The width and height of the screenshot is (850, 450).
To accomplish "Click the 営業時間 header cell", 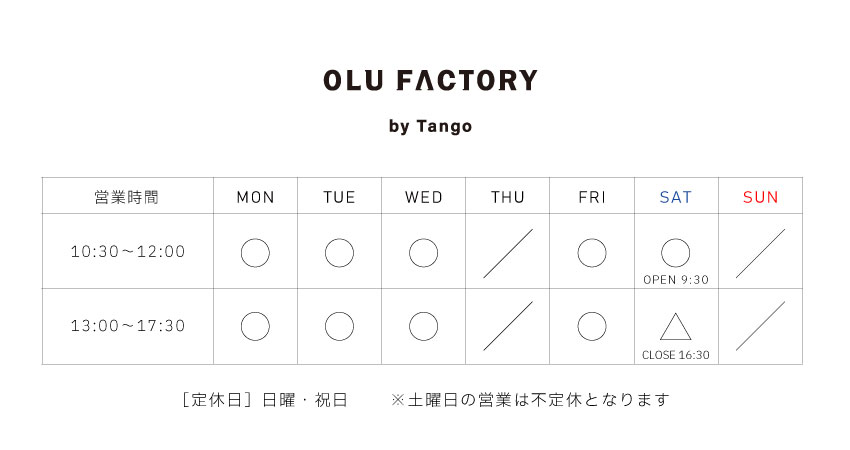I will [127, 197].
